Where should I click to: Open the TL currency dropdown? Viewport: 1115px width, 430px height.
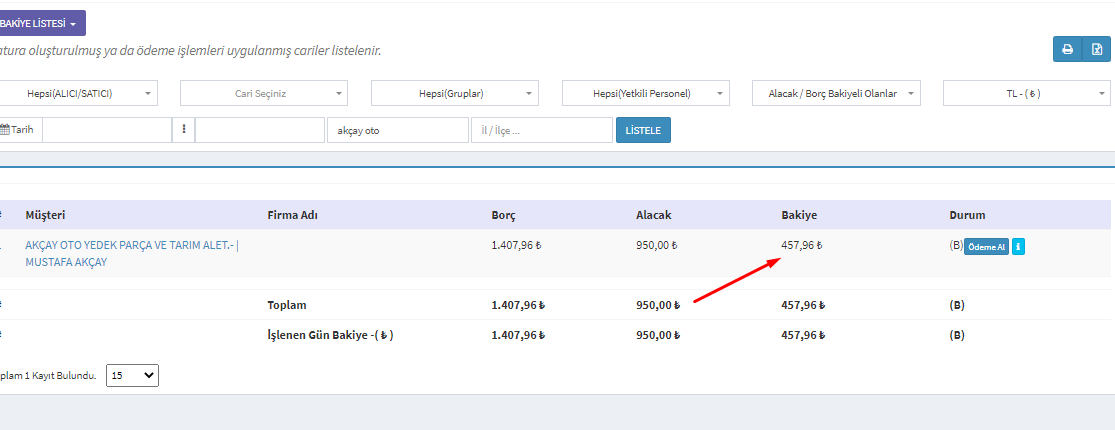1027,93
